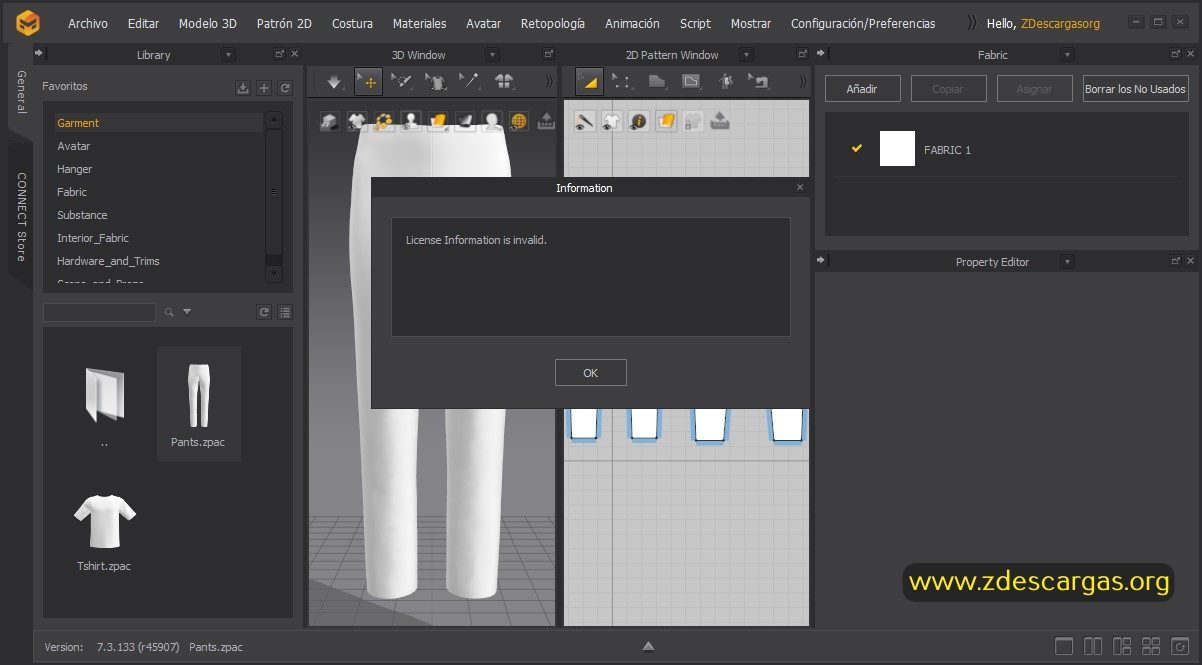Click the library search input field
Screen dimensions: 1202x665
[99, 312]
